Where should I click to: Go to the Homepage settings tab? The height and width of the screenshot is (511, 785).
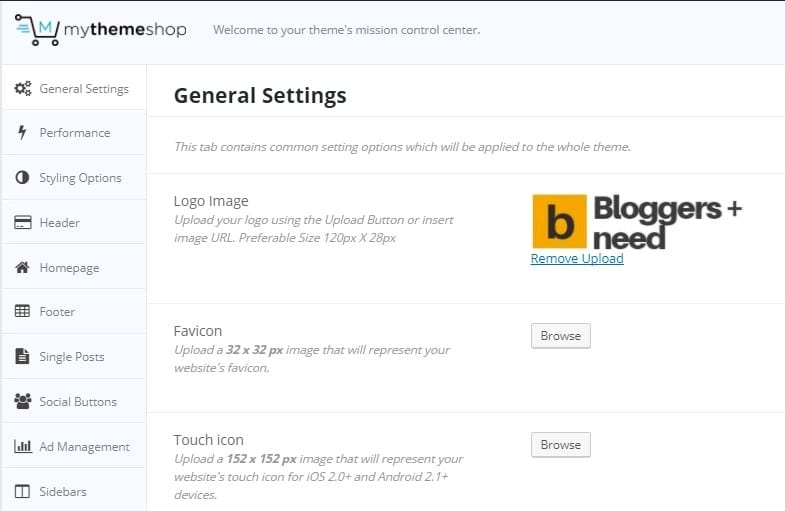tap(69, 268)
